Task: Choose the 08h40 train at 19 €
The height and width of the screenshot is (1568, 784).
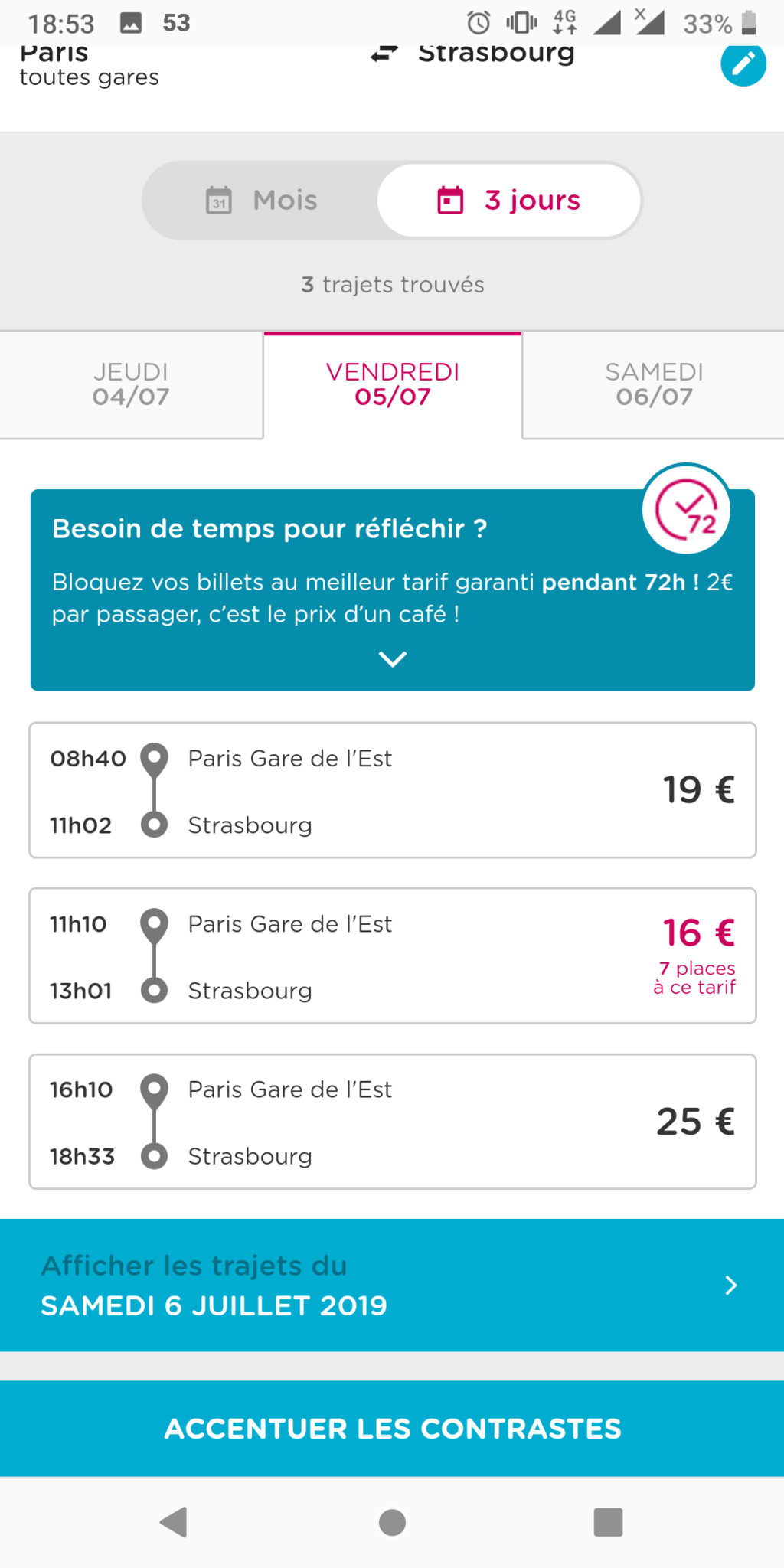Action: coord(393,790)
